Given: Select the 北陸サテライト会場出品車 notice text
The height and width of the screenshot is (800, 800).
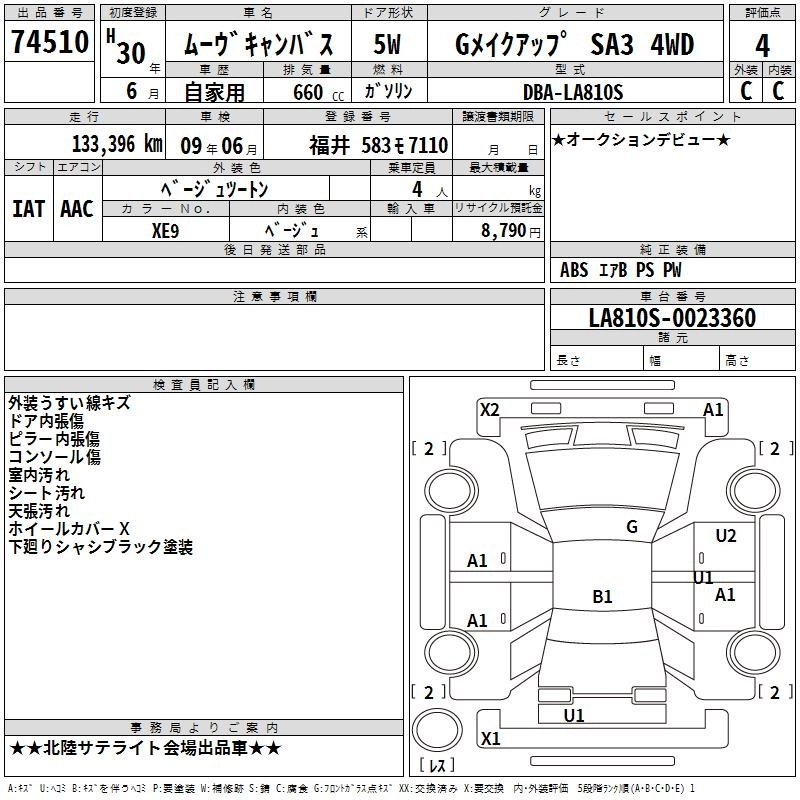Looking at the screenshot, I should tap(145, 748).
